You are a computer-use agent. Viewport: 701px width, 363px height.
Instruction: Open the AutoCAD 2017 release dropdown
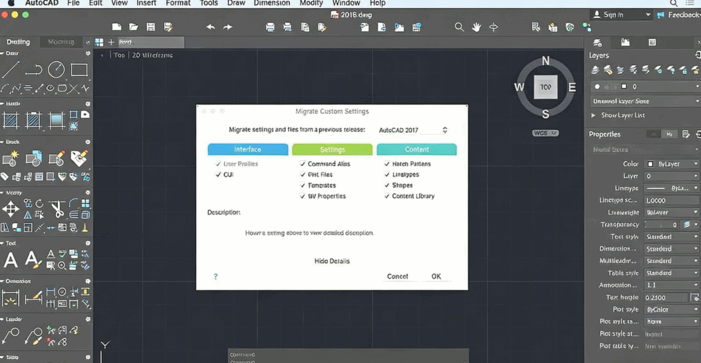coord(413,130)
